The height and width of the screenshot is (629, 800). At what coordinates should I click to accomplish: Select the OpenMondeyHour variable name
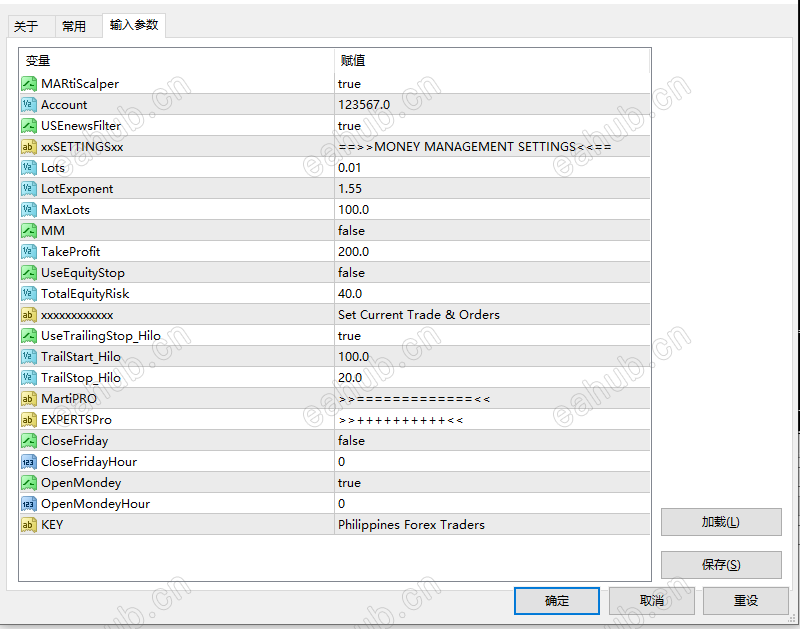coord(95,504)
